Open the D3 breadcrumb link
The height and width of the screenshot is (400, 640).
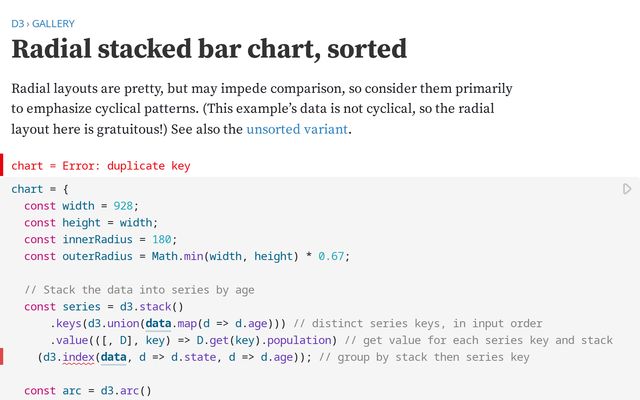pos(17,23)
